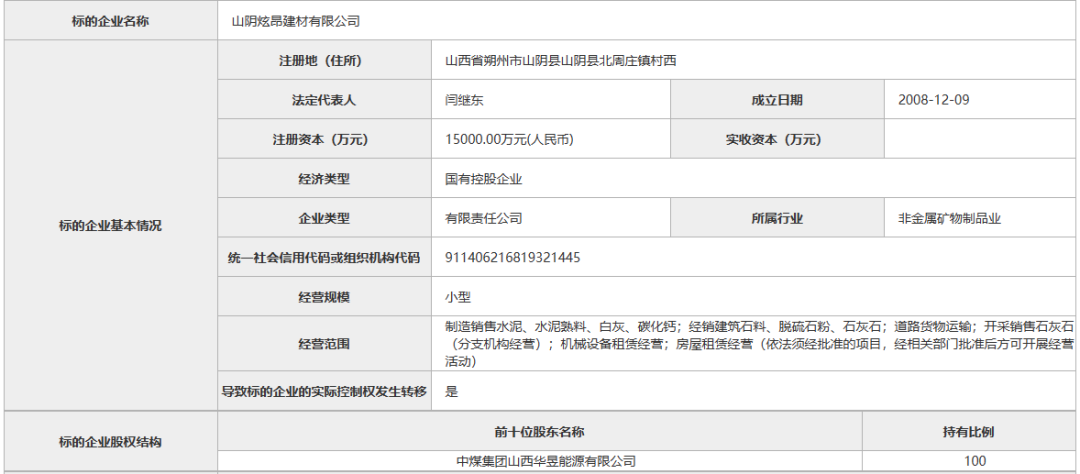Select industry 非金属矿物制品业
This screenshot has height=474, width=1080.
pyautogui.click(x=949, y=218)
